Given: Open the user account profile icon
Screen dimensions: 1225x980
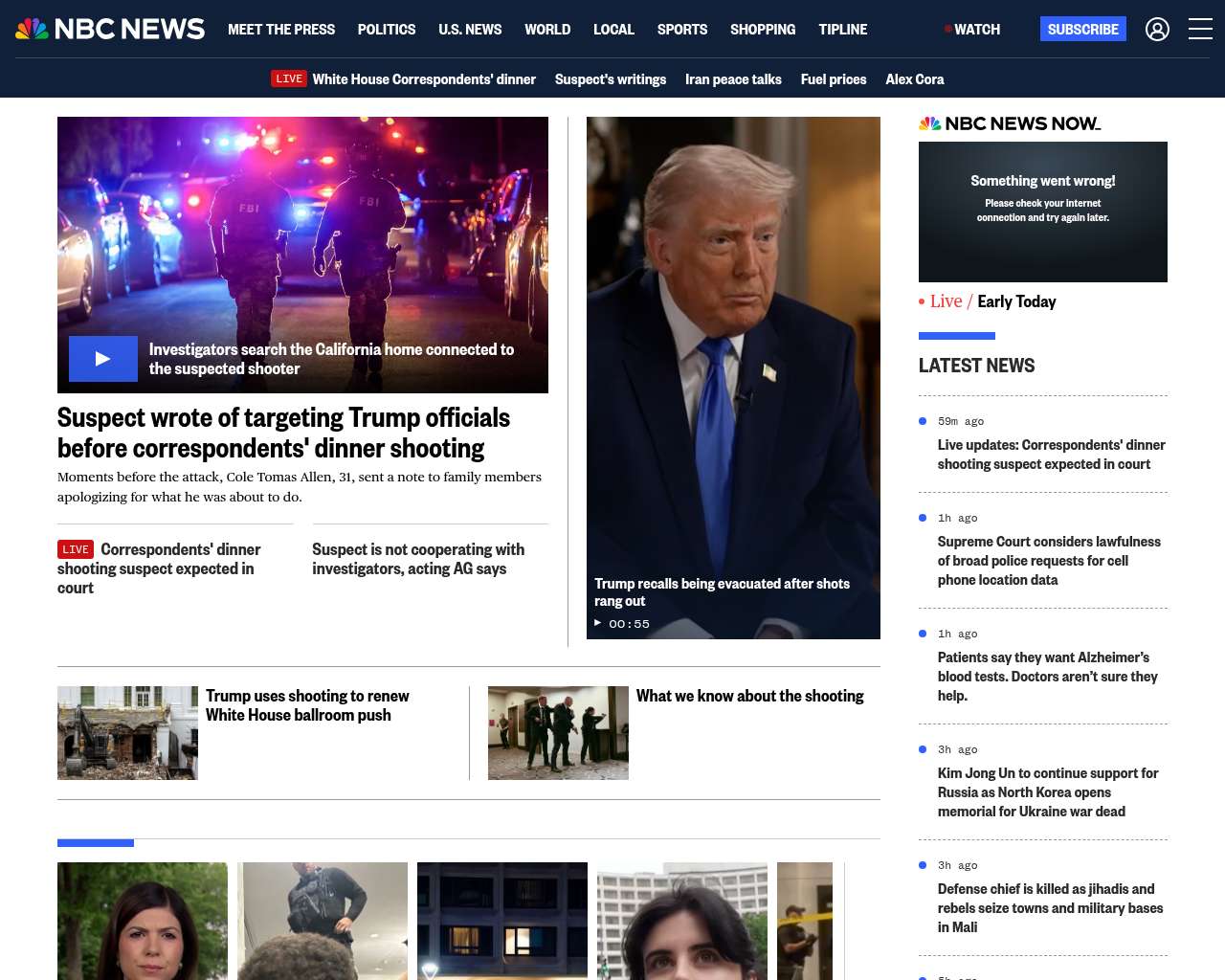Looking at the screenshot, I should pos(1157,30).
